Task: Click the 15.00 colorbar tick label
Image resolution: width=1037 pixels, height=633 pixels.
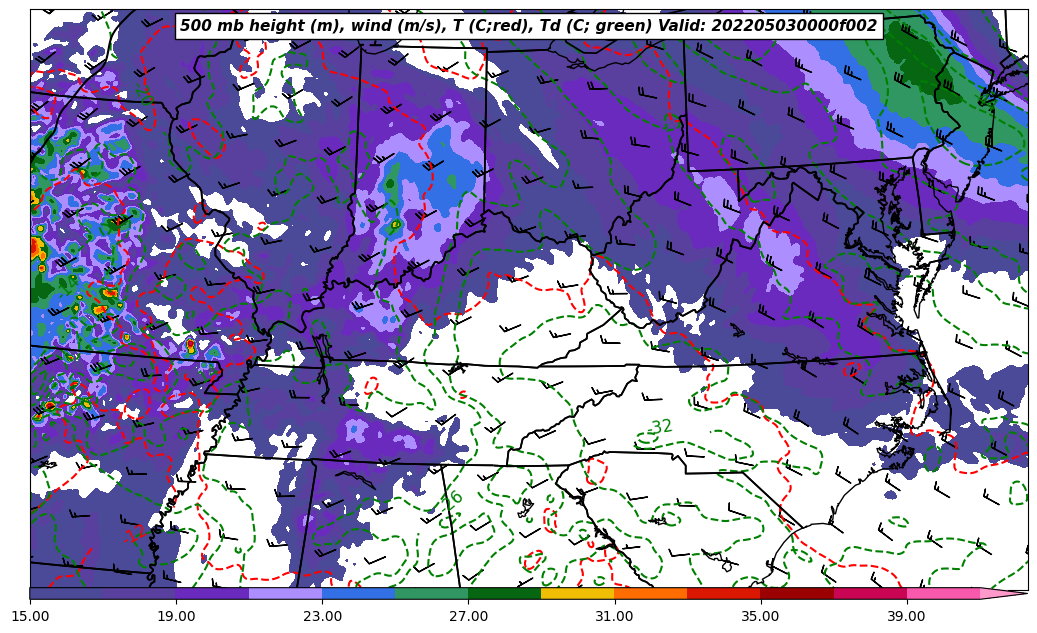Action: (30, 616)
